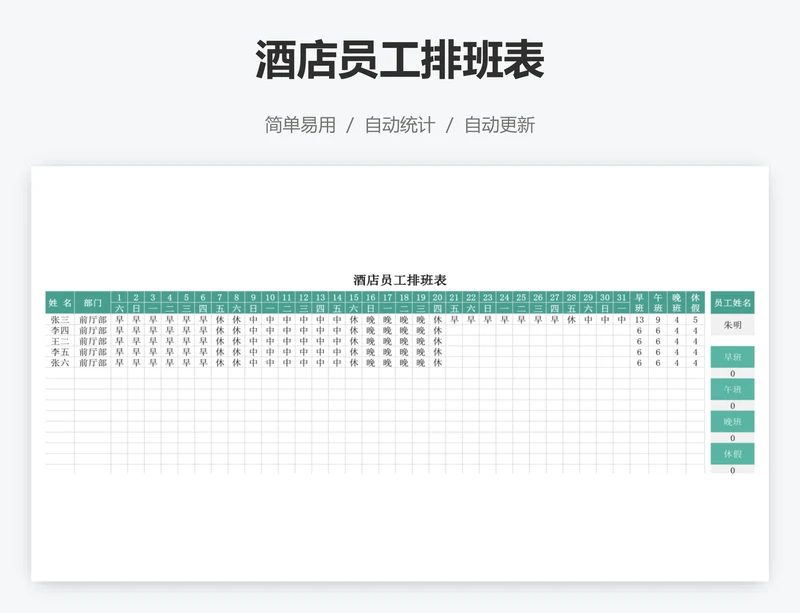Select 前厅部 in the 张三 row
Viewport: 800px width, 613px height.
[92, 320]
